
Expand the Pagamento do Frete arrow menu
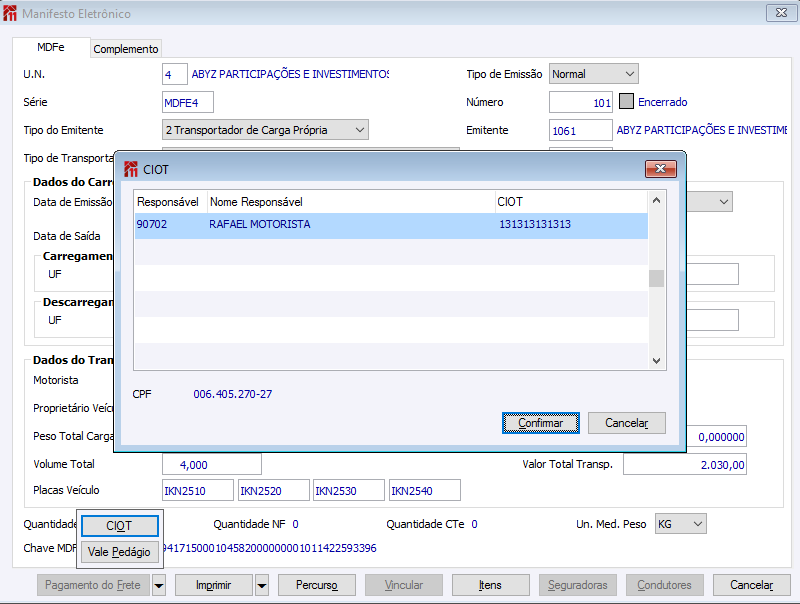(x=159, y=585)
